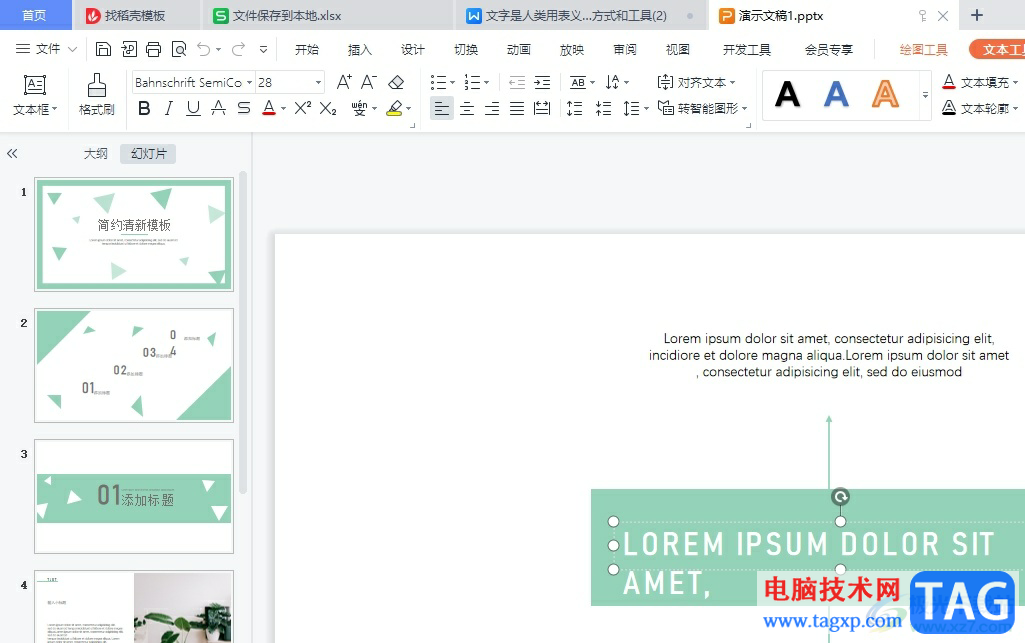
Task: Expand highlight color dropdown arrow
Action: tap(409, 108)
